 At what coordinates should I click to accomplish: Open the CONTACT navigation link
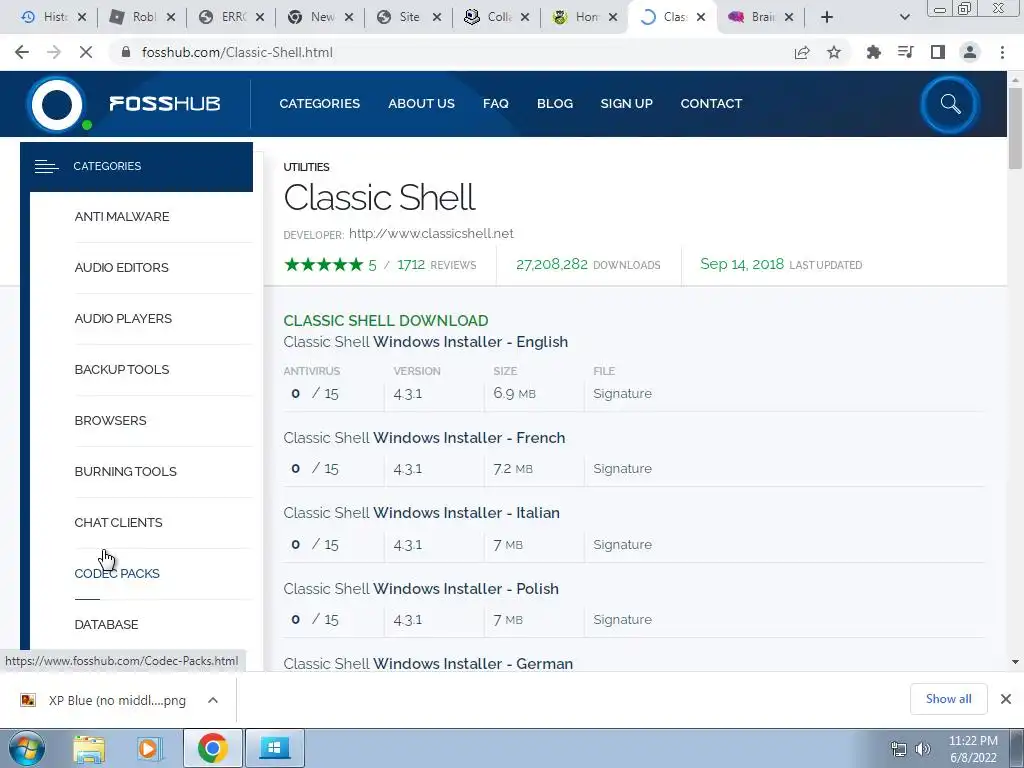click(711, 104)
